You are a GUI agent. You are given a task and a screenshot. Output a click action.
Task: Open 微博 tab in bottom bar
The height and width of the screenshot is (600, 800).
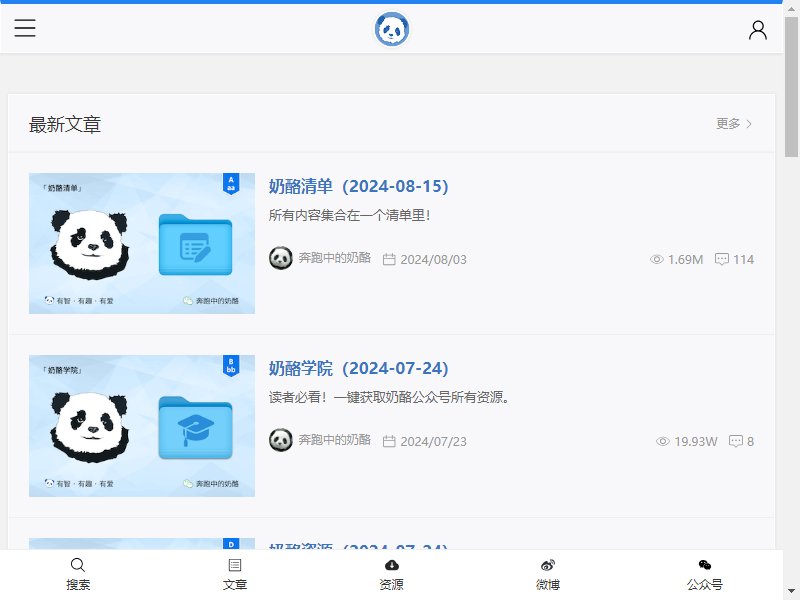[x=548, y=574]
